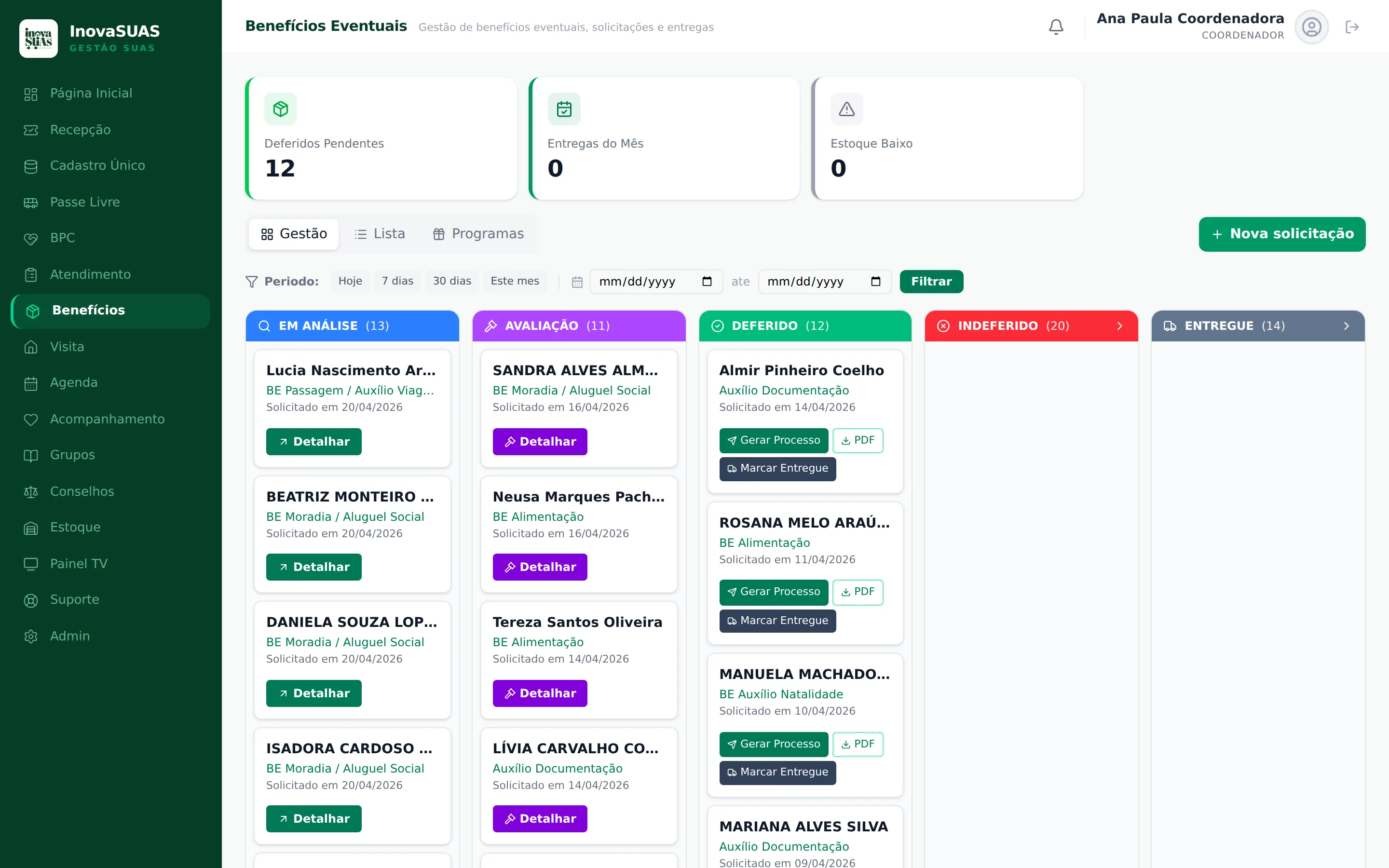This screenshot has width=1389, height=868.
Task: Click the Nova solicitação button
Action: tap(1282, 234)
